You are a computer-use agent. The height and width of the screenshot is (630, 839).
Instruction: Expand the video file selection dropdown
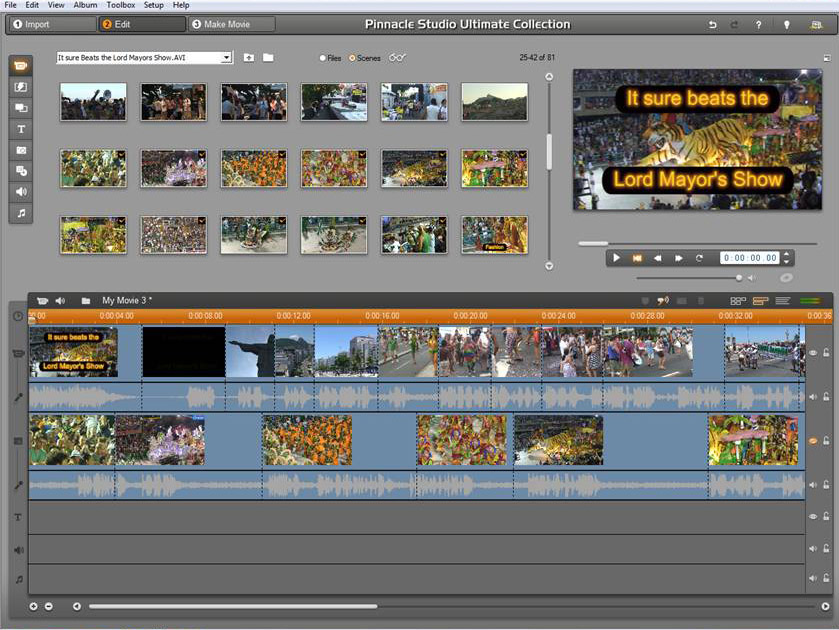(226, 58)
